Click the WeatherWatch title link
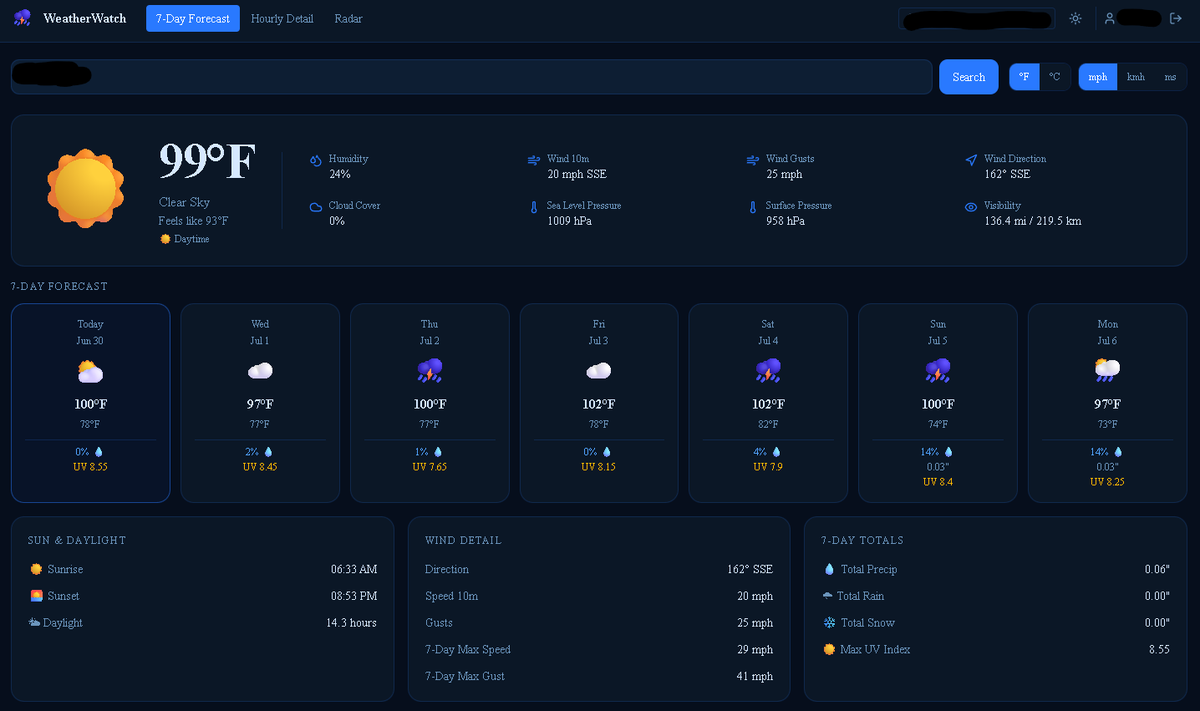Image resolution: width=1200 pixels, height=711 pixels. [85, 18]
